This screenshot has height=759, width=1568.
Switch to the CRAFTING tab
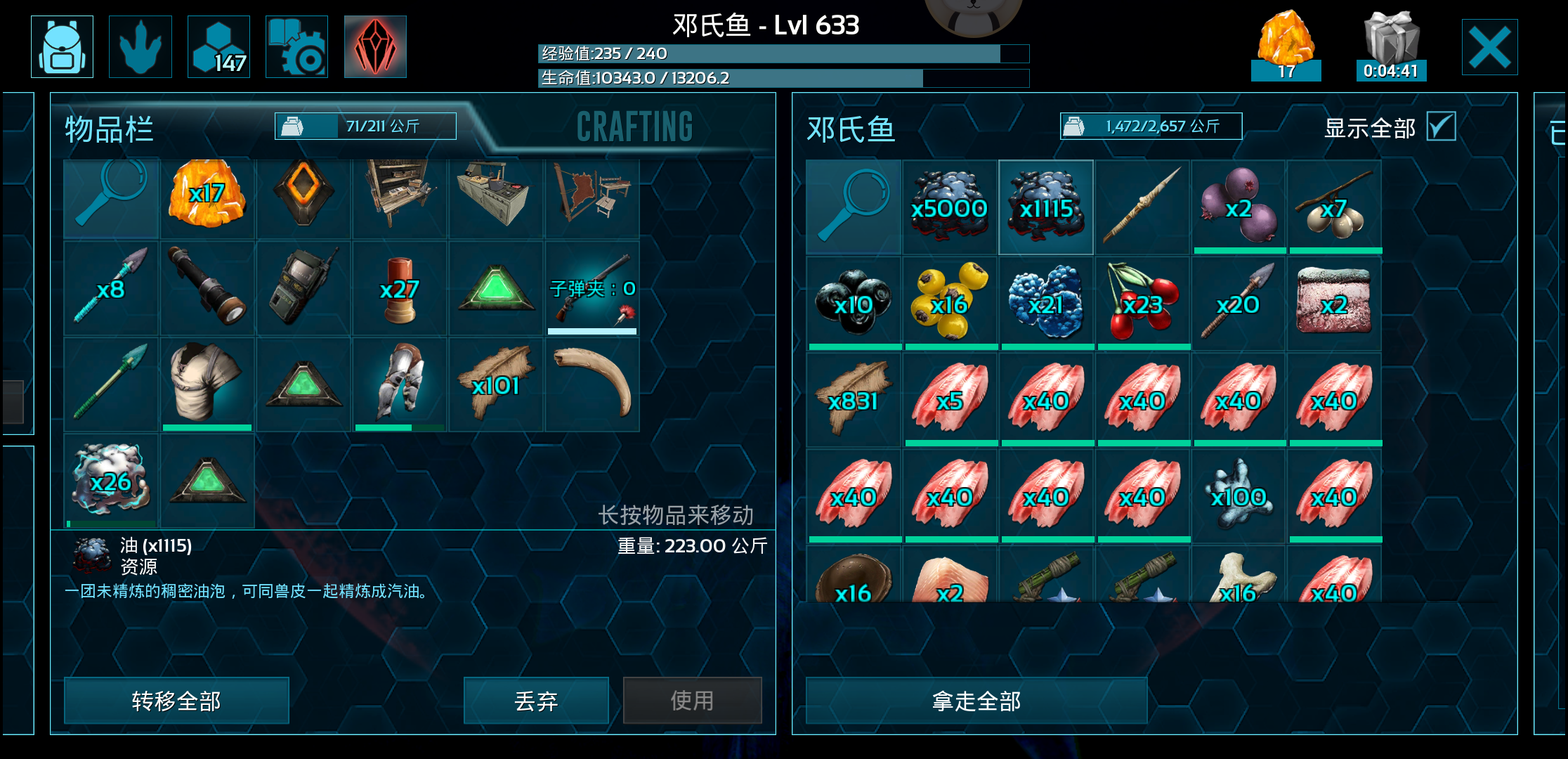[x=634, y=126]
